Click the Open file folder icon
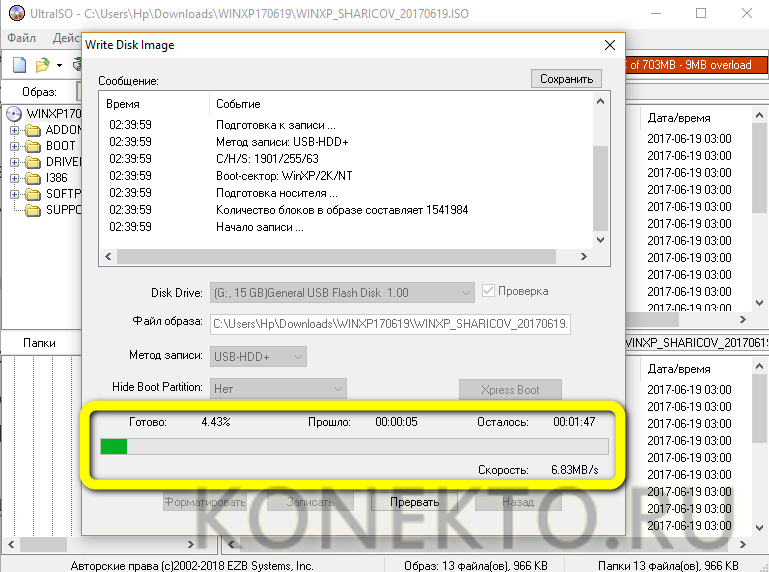Image resolution: width=769 pixels, height=572 pixels. pos(43,64)
